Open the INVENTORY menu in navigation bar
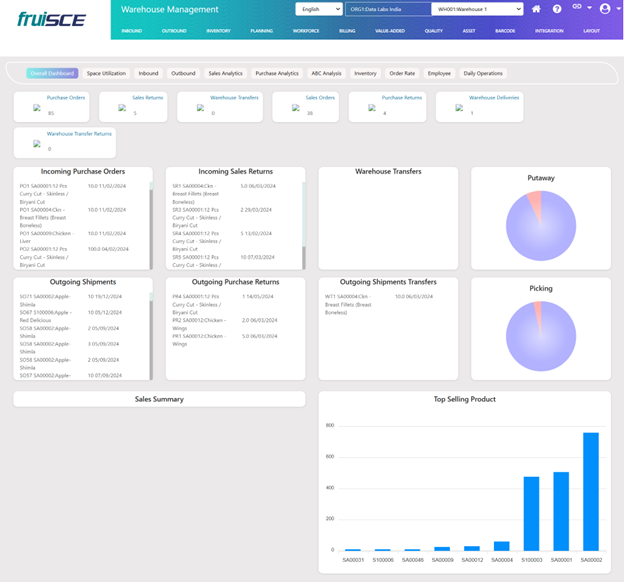The width and height of the screenshot is (624, 582). [x=218, y=31]
